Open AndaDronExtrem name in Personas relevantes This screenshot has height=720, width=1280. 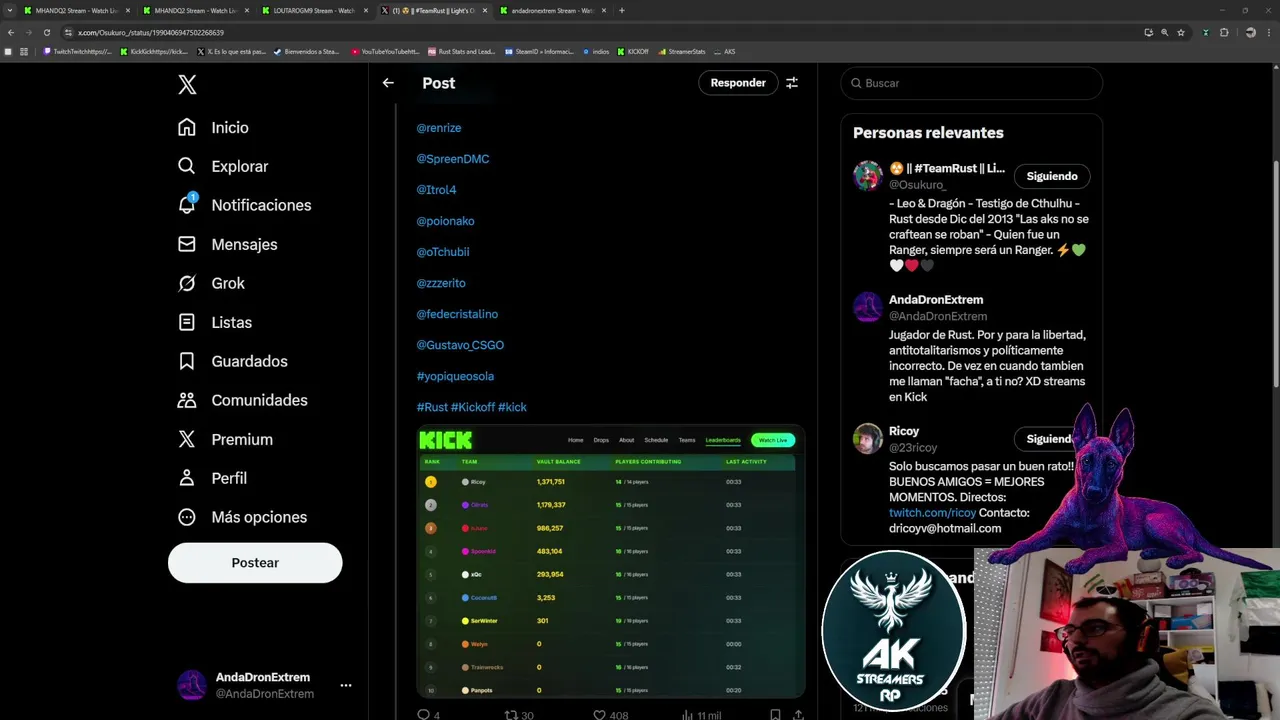[x=936, y=300]
